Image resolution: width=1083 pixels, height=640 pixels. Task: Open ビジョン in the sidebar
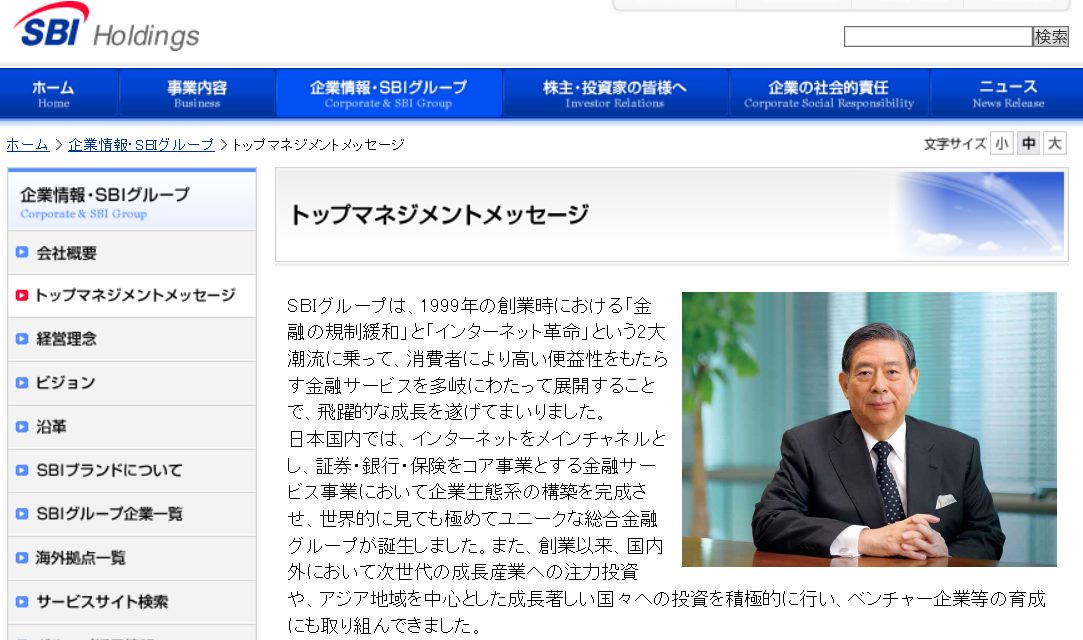pyautogui.click(x=131, y=382)
